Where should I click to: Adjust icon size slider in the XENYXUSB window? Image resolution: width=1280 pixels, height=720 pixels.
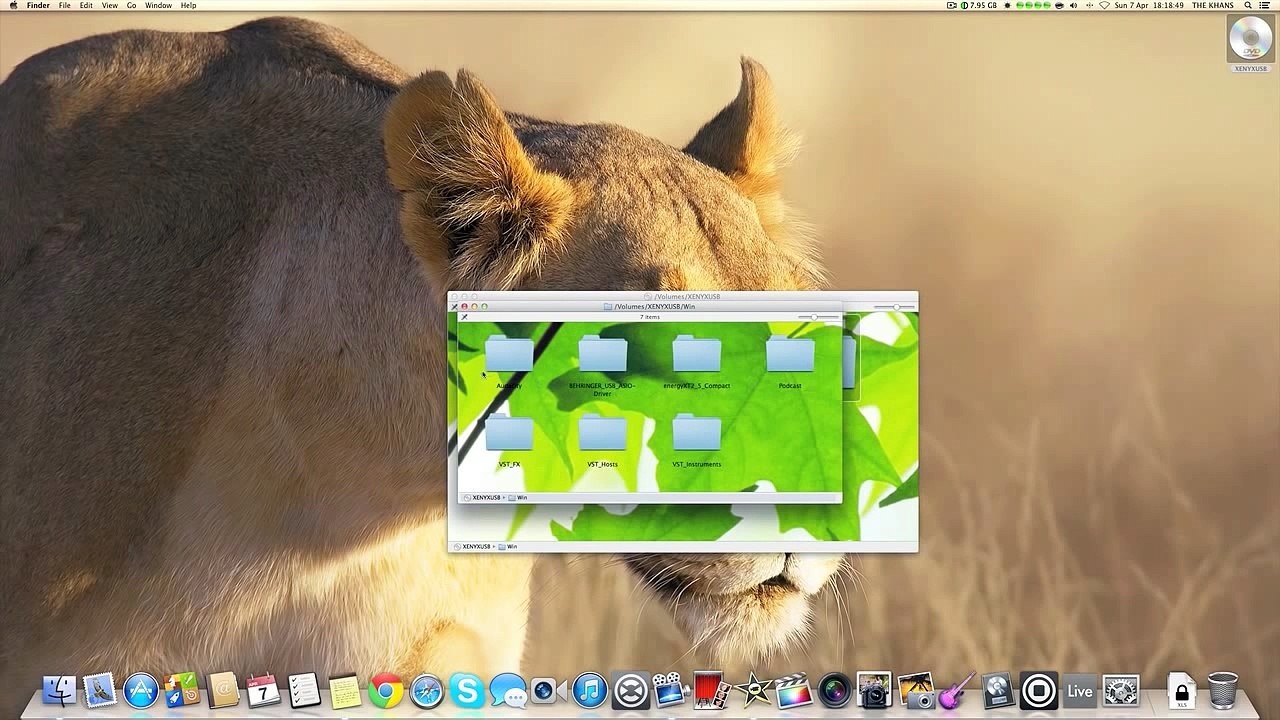click(x=895, y=307)
